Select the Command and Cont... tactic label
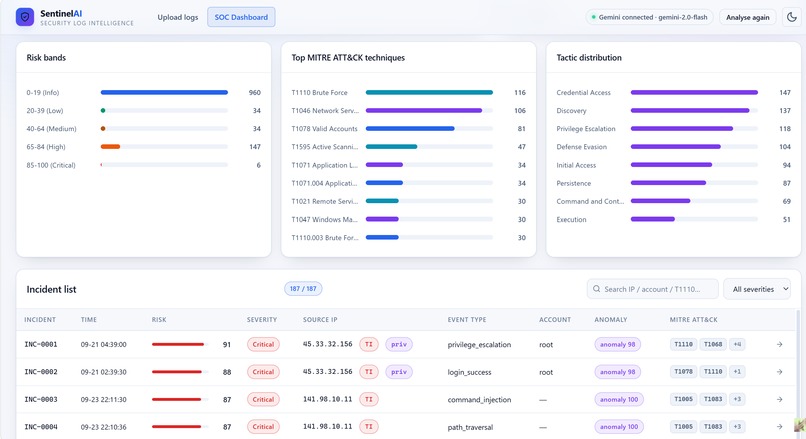 coord(590,202)
